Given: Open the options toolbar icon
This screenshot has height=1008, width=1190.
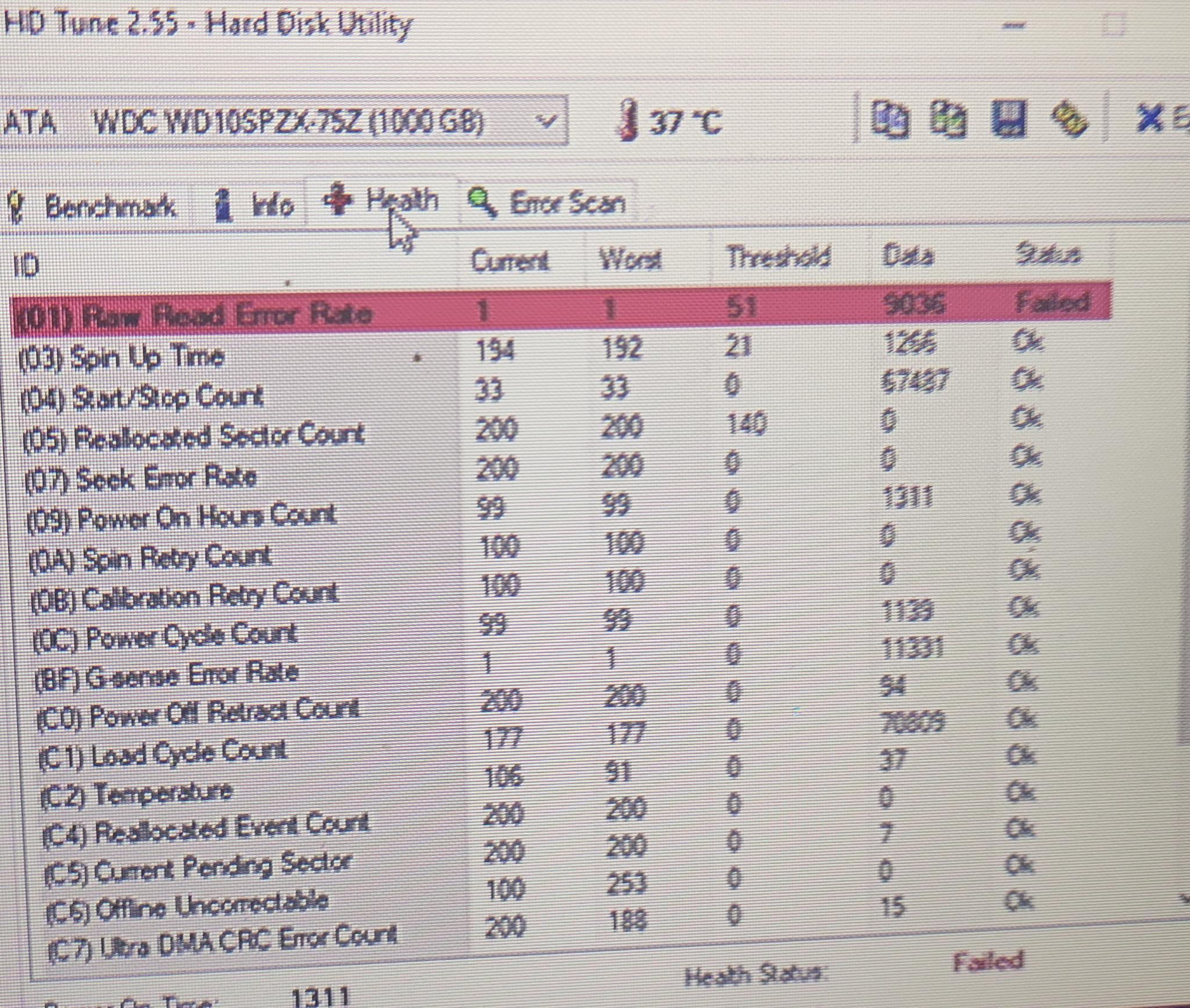Looking at the screenshot, I should coord(1069,119).
